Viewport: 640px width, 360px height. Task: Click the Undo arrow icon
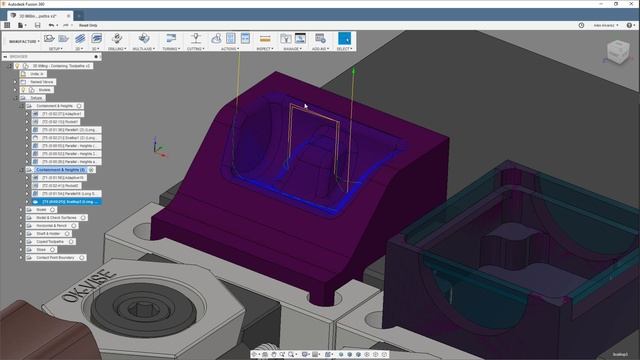(51, 25)
